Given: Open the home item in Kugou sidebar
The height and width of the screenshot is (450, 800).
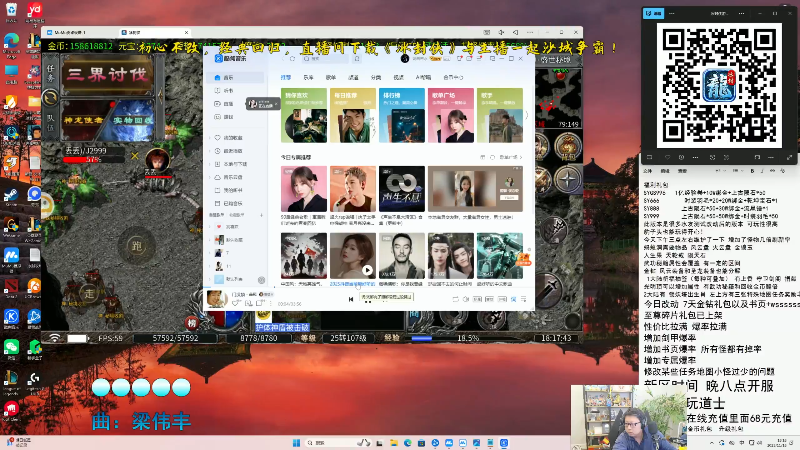Looking at the screenshot, I should point(236,78).
